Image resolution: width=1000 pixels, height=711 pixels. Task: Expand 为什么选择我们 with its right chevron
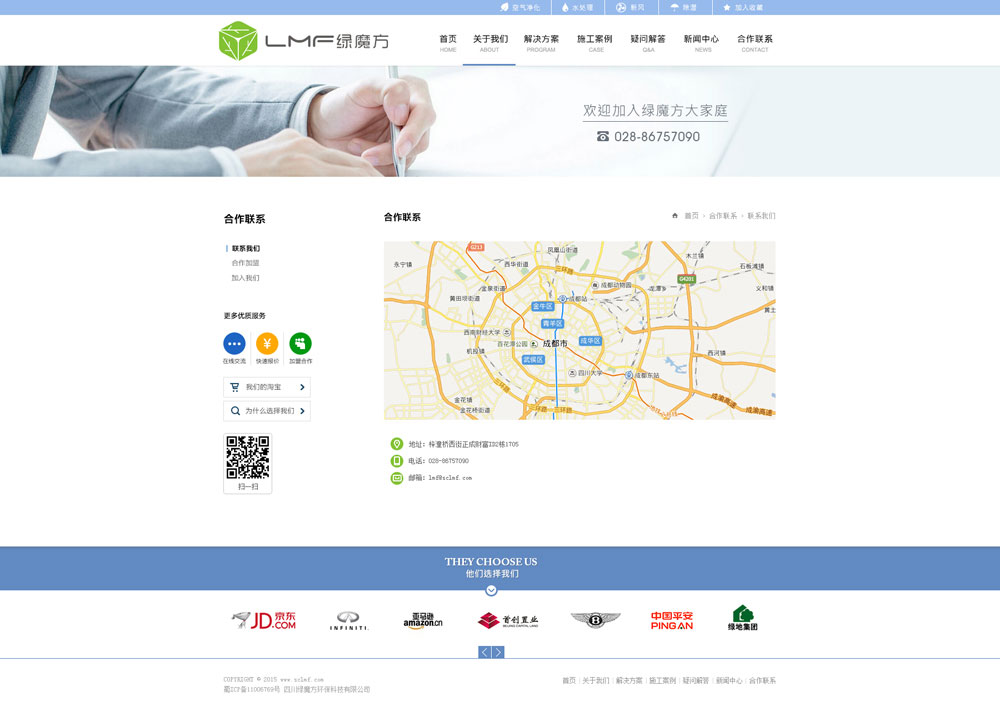point(302,411)
